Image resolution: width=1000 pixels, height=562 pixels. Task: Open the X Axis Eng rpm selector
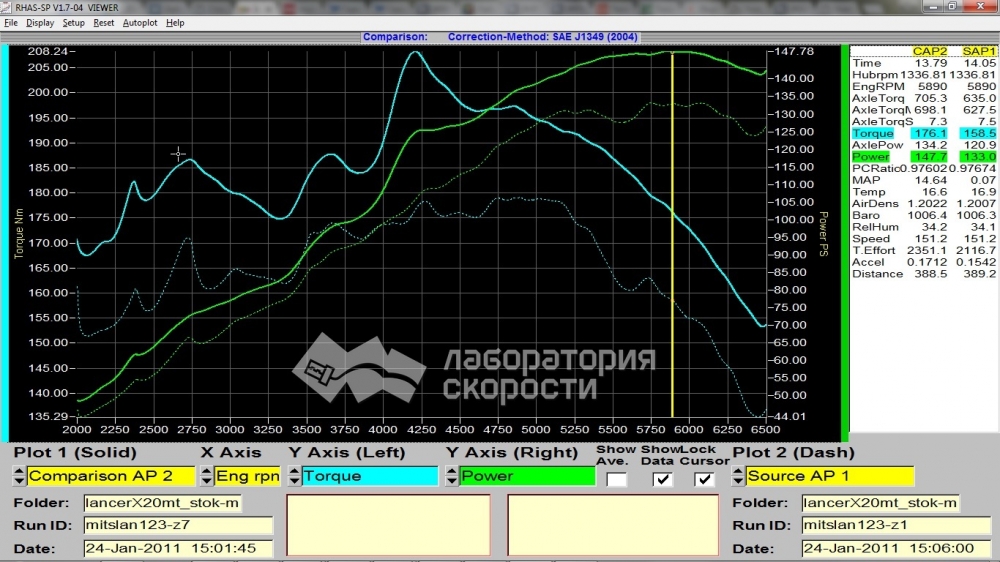tap(248, 476)
